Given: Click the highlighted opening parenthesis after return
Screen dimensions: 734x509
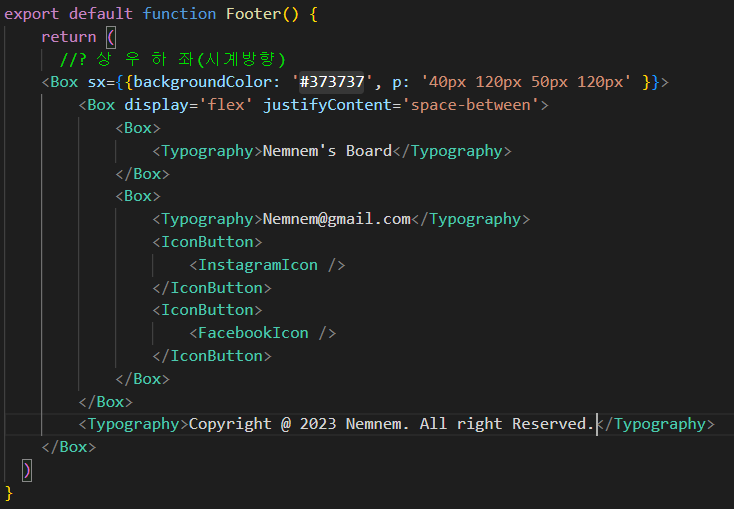Looking at the screenshot, I should point(111,37).
